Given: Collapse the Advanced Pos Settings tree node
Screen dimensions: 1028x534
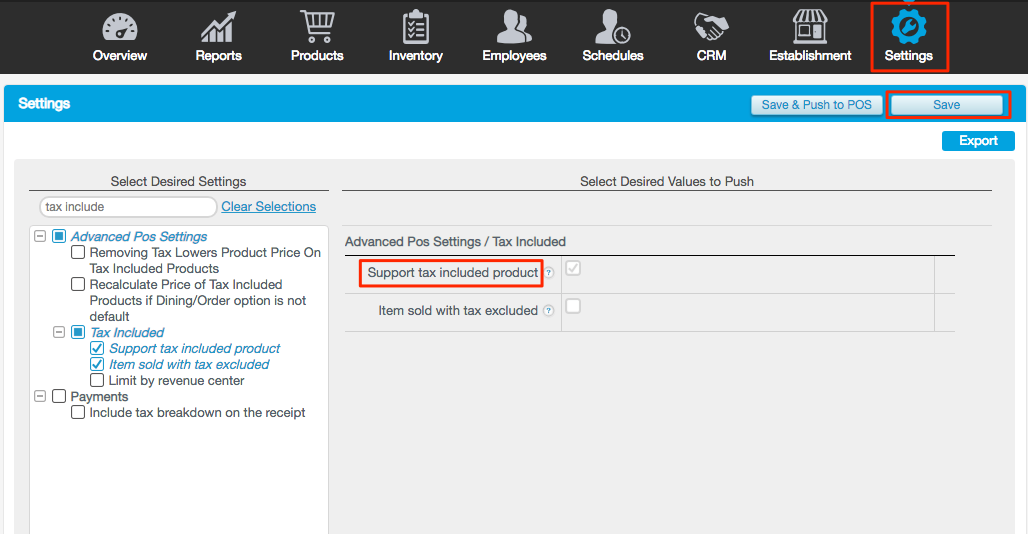Looking at the screenshot, I should [40, 237].
